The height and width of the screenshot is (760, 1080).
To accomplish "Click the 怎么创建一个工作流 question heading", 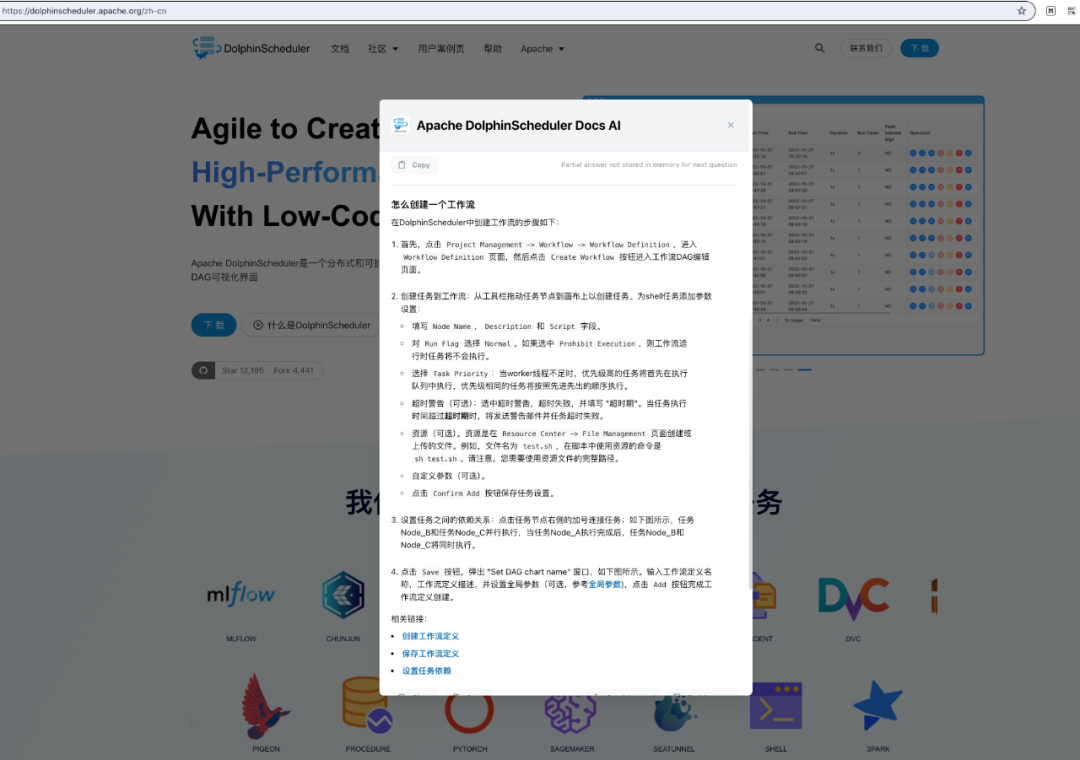I will click(433, 205).
